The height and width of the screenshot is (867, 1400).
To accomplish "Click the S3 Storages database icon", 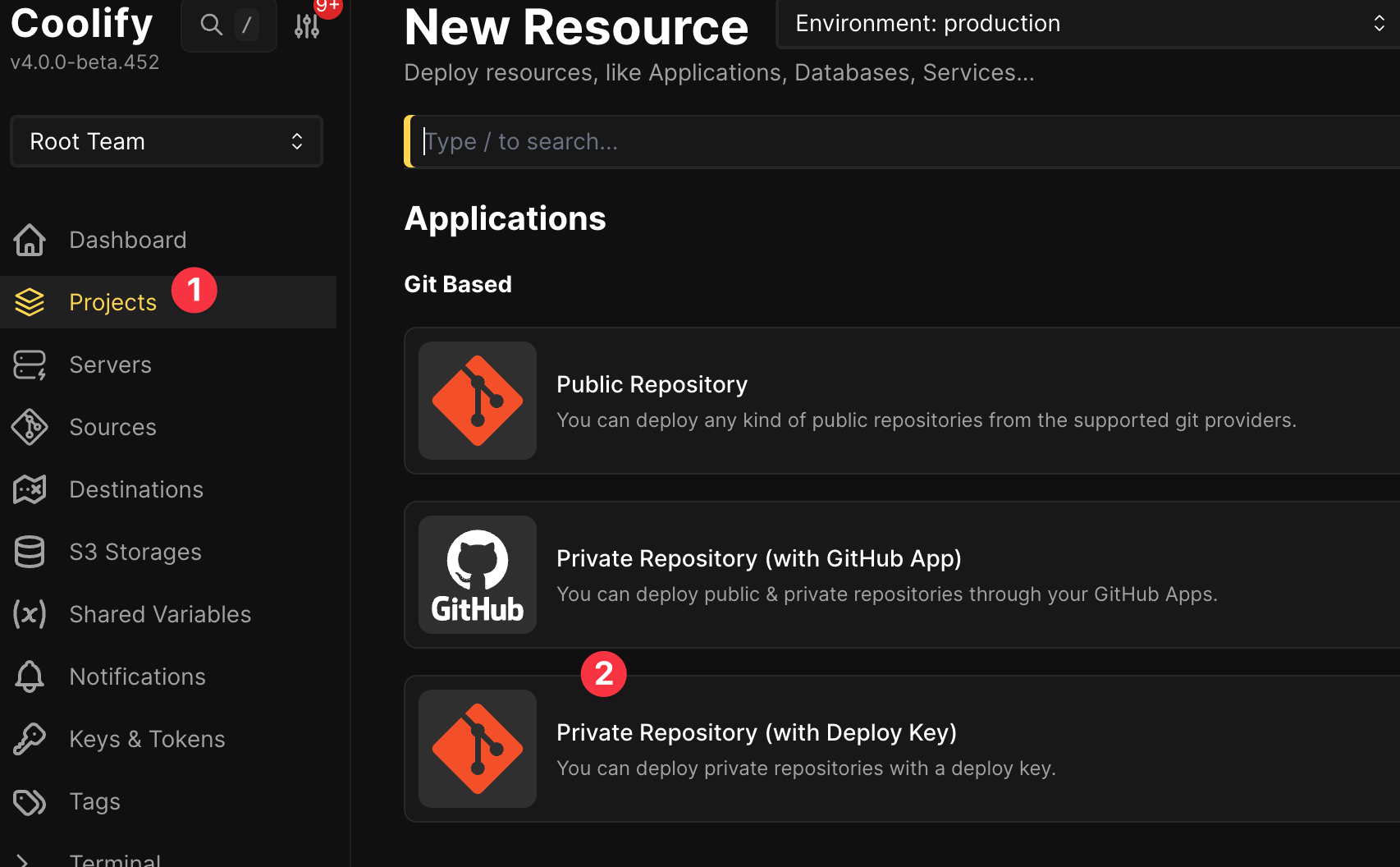I will 30,552.
